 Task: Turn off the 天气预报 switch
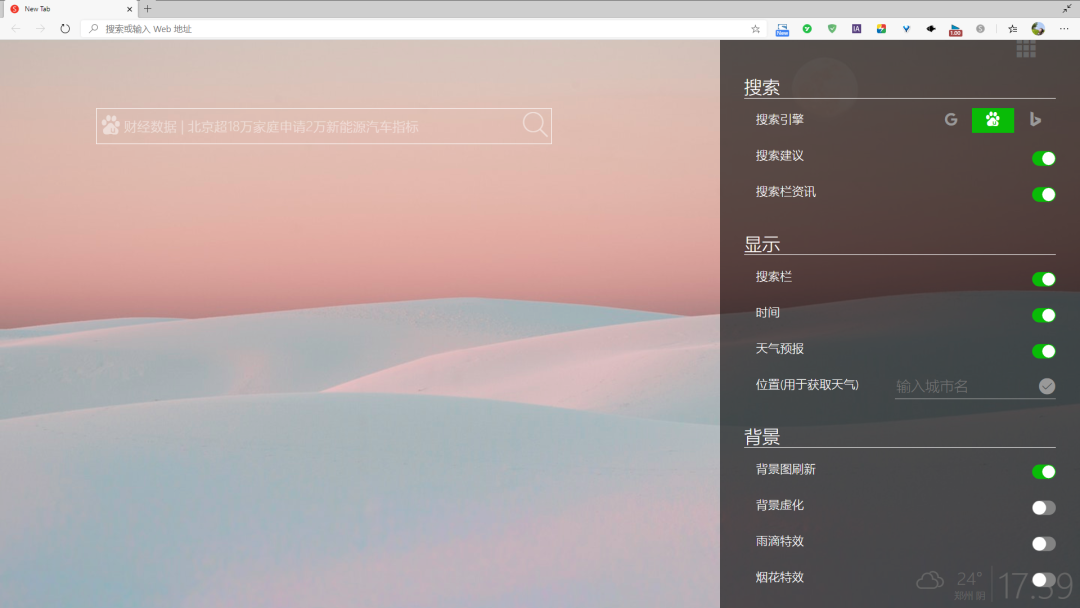[1043, 351]
